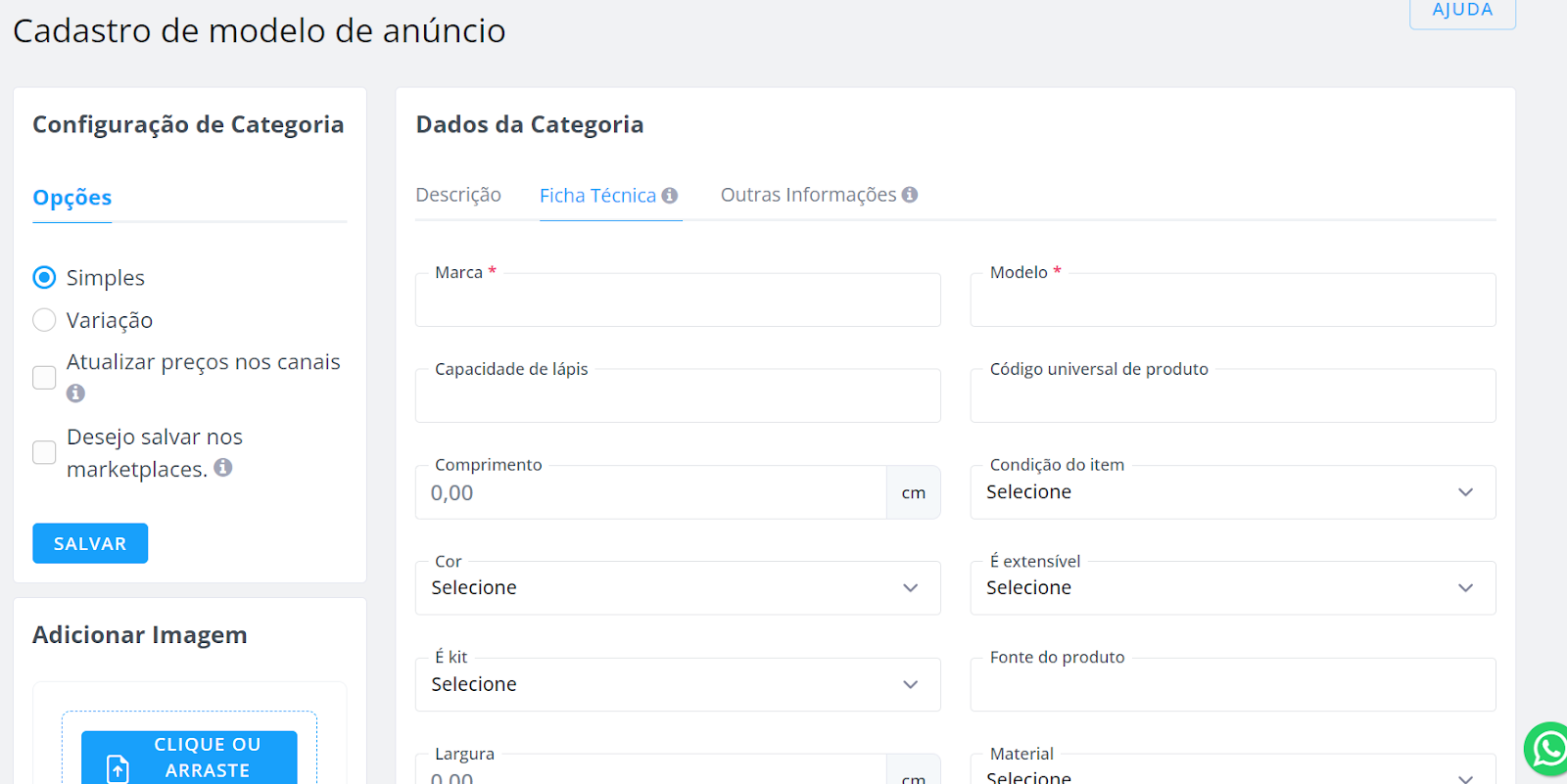This screenshot has height=784, width=1567.
Task: Select the Opções tab
Action: pyautogui.click(x=72, y=198)
